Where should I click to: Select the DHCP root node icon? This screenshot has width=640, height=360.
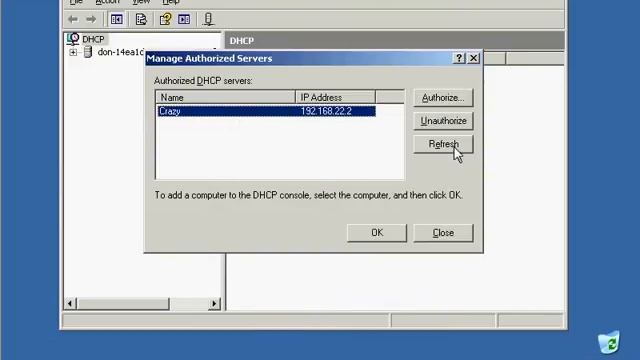pyautogui.click(x=73, y=39)
